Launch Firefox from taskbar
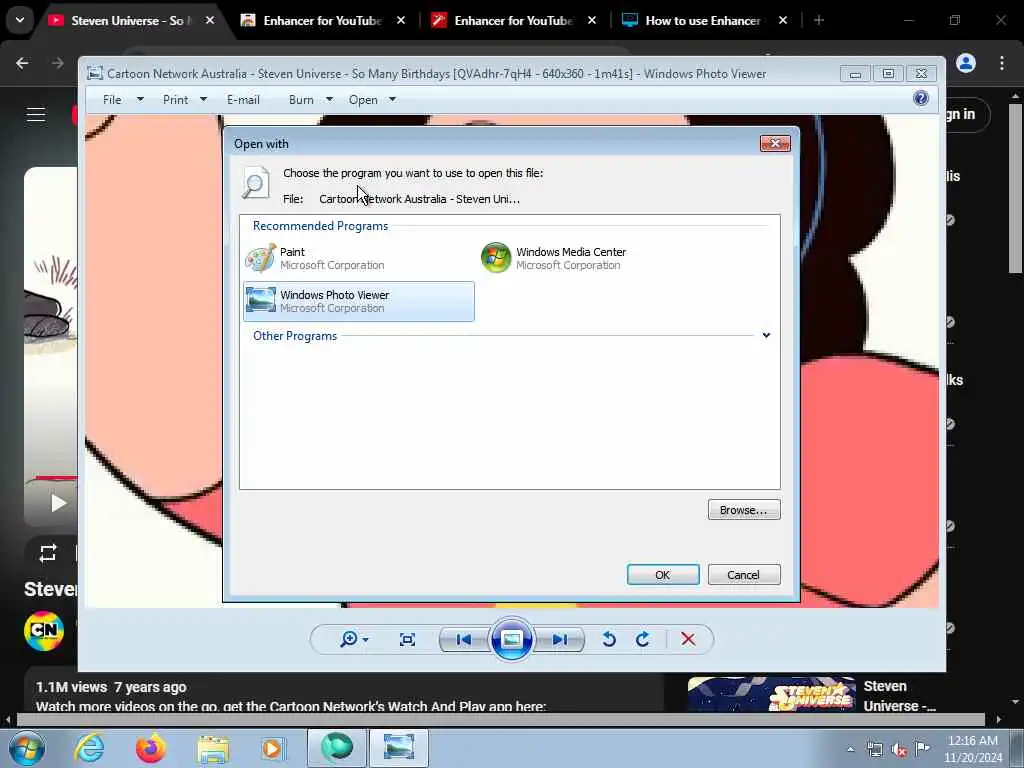 click(x=150, y=748)
